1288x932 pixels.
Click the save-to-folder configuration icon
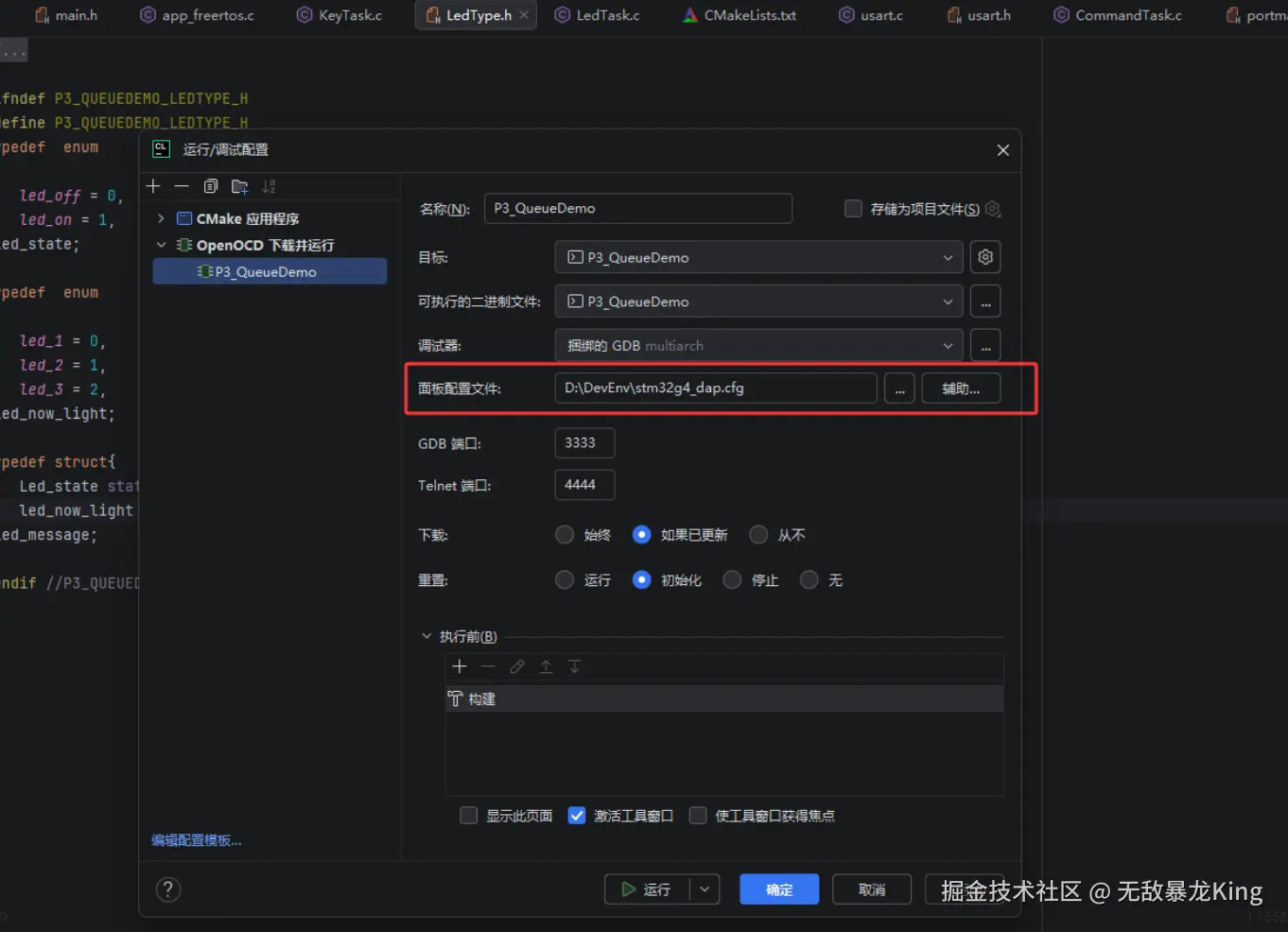pos(240,186)
